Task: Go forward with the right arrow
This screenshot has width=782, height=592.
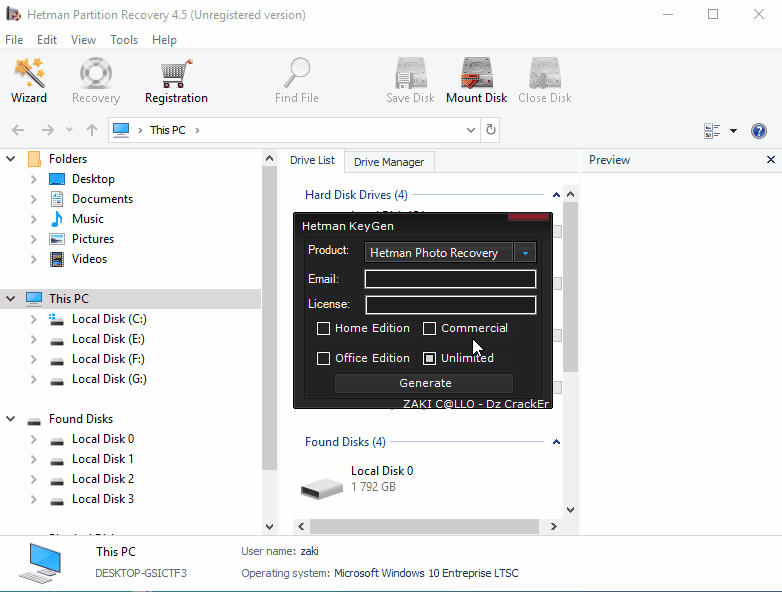Action: (47, 130)
